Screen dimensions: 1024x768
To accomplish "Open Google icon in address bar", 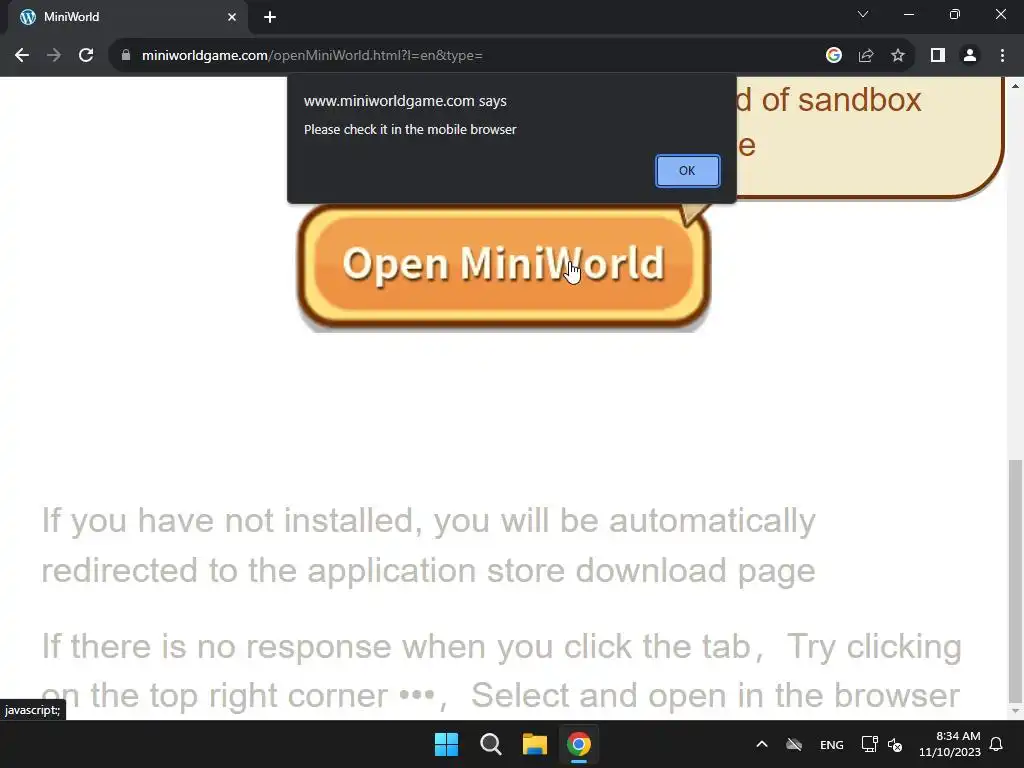I will [x=833, y=56].
